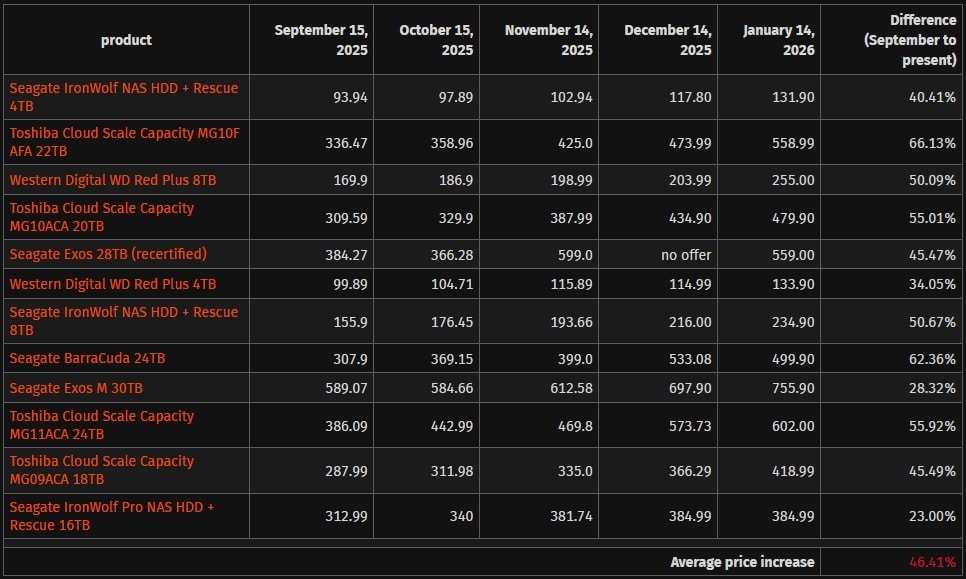The width and height of the screenshot is (966, 579).
Task: Click the September 15, 2025 column header
Action: (x=321, y=40)
